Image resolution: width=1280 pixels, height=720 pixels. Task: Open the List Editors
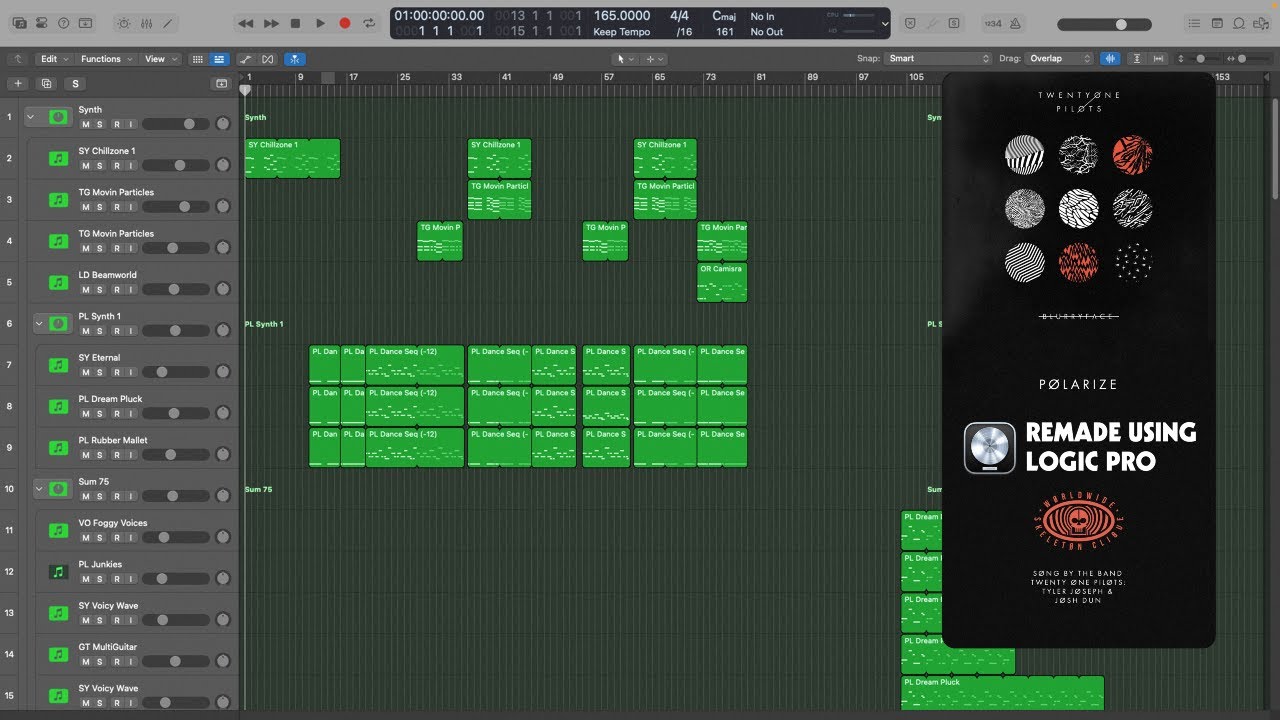[1195, 23]
